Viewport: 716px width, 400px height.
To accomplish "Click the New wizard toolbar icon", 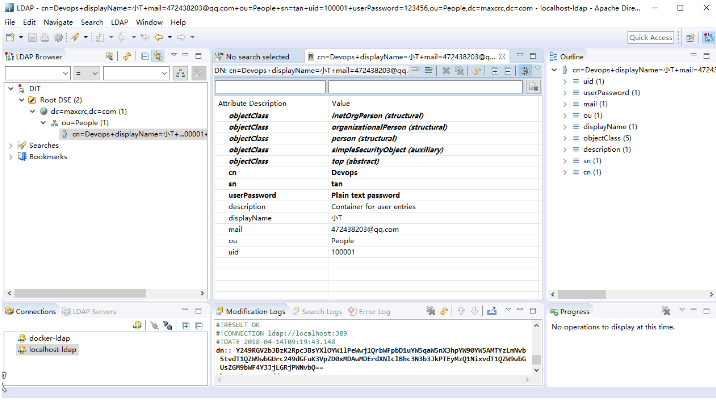I will 10,37.
